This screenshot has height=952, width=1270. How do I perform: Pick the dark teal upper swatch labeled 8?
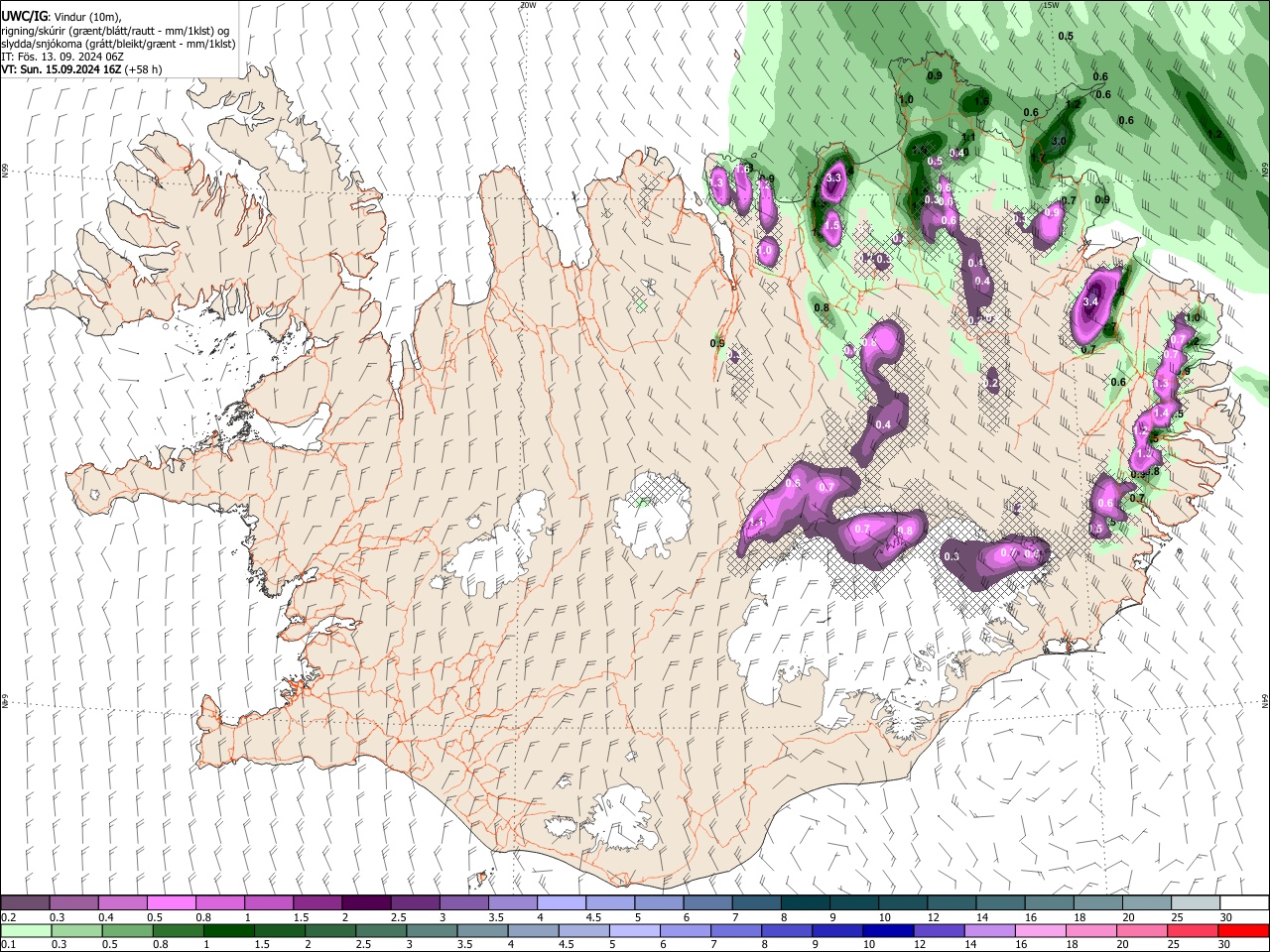(805, 903)
